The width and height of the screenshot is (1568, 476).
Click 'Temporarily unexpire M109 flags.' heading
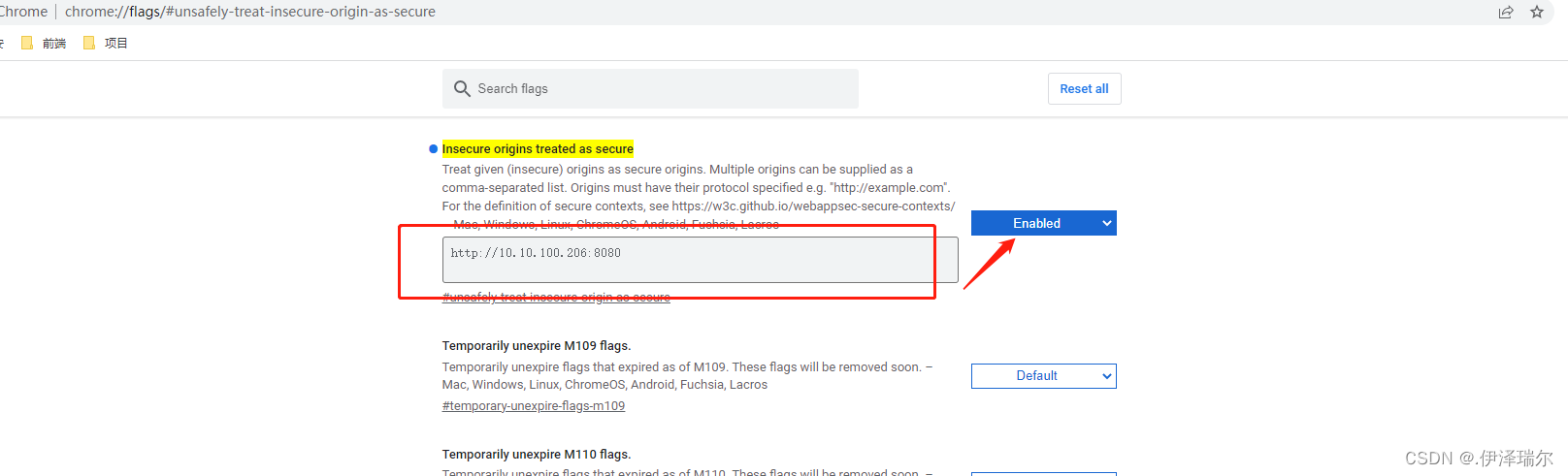(537, 346)
